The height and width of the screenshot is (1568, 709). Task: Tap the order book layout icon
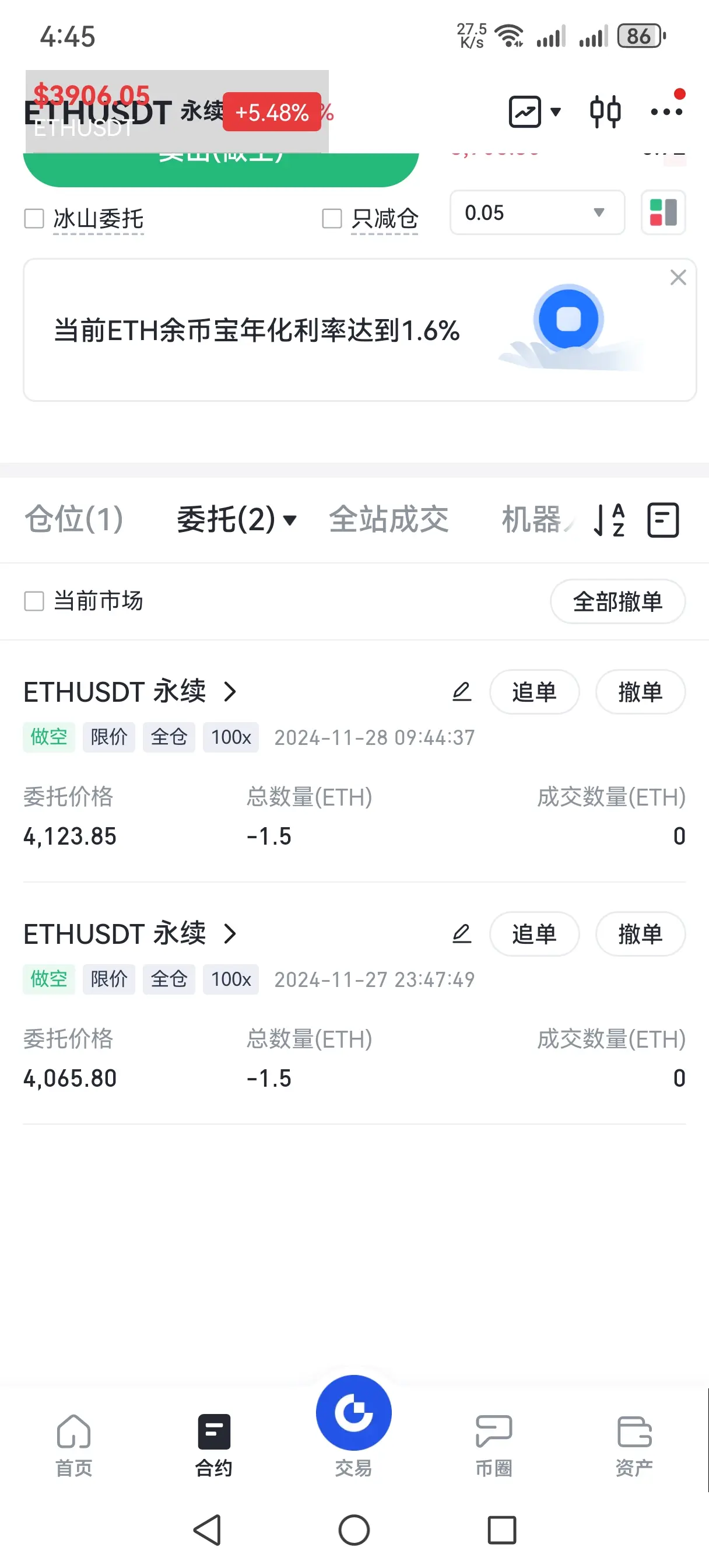(663, 212)
